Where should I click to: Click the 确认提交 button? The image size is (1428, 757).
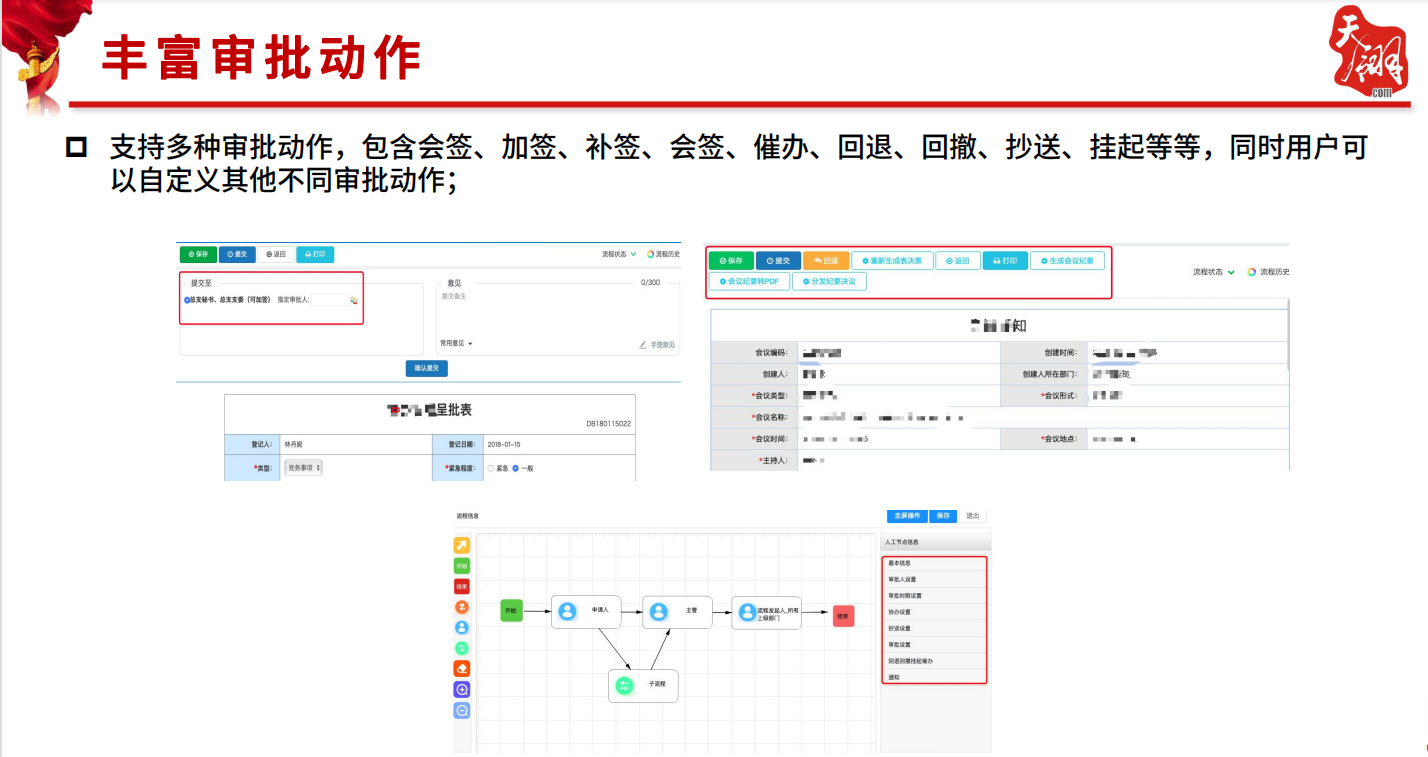point(427,368)
